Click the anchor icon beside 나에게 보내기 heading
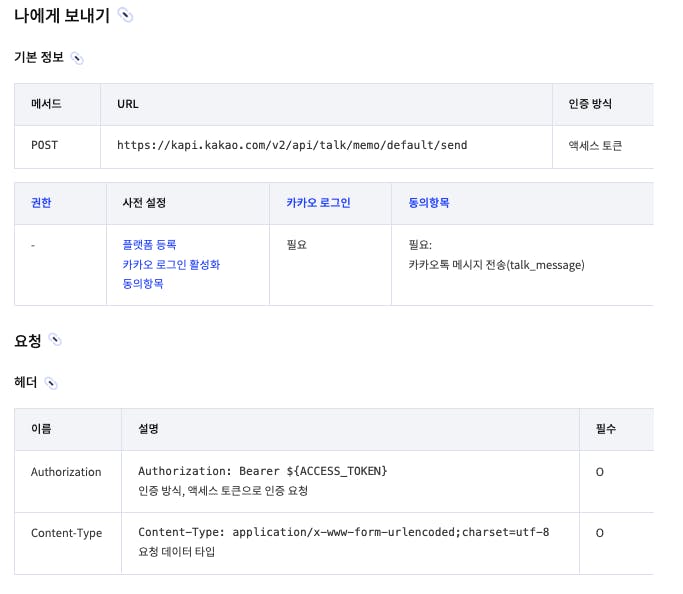This screenshot has width=683, height=594. point(125,15)
